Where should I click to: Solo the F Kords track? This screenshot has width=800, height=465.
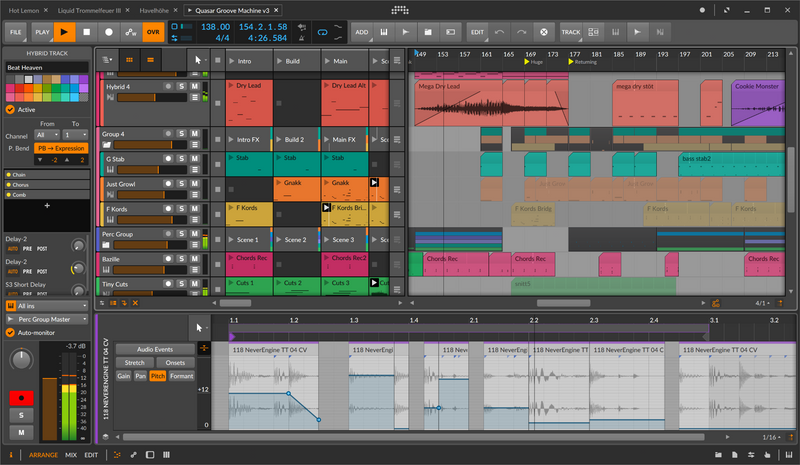pos(182,209)
